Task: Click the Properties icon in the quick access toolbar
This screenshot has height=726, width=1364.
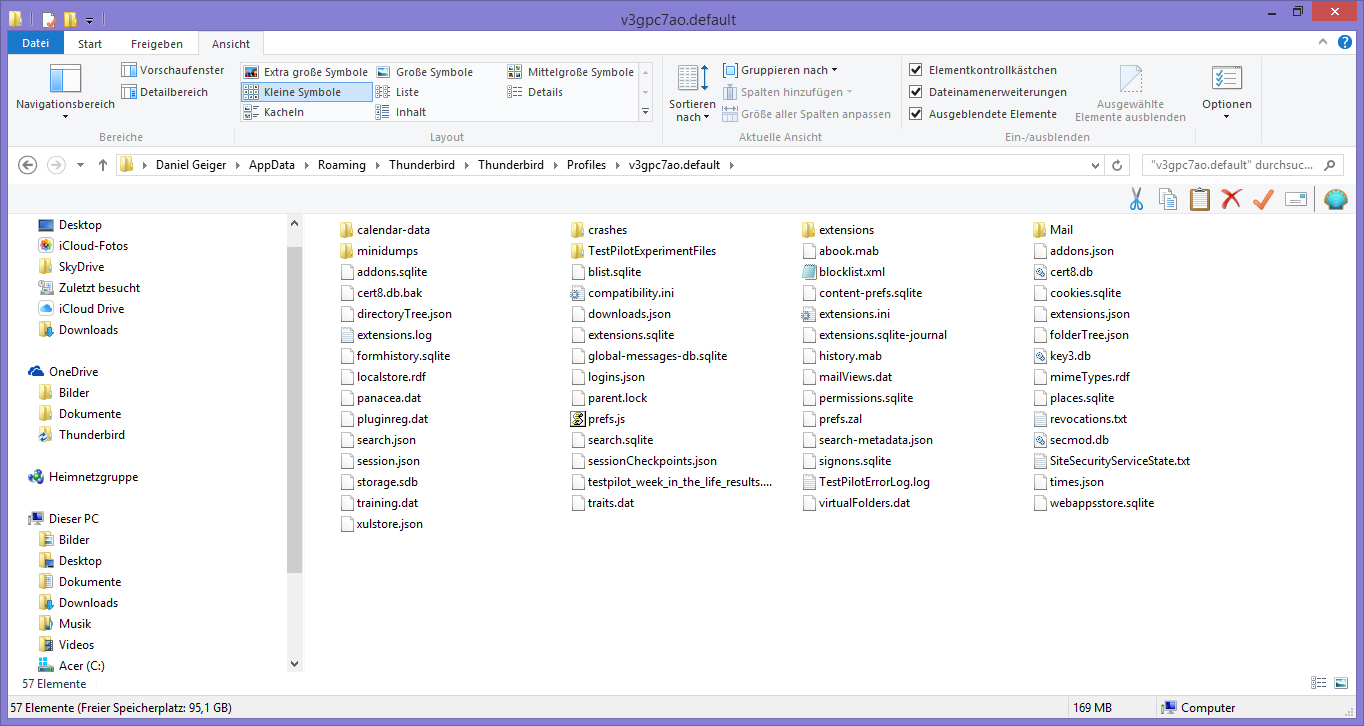Action: (x=49, y=18)
